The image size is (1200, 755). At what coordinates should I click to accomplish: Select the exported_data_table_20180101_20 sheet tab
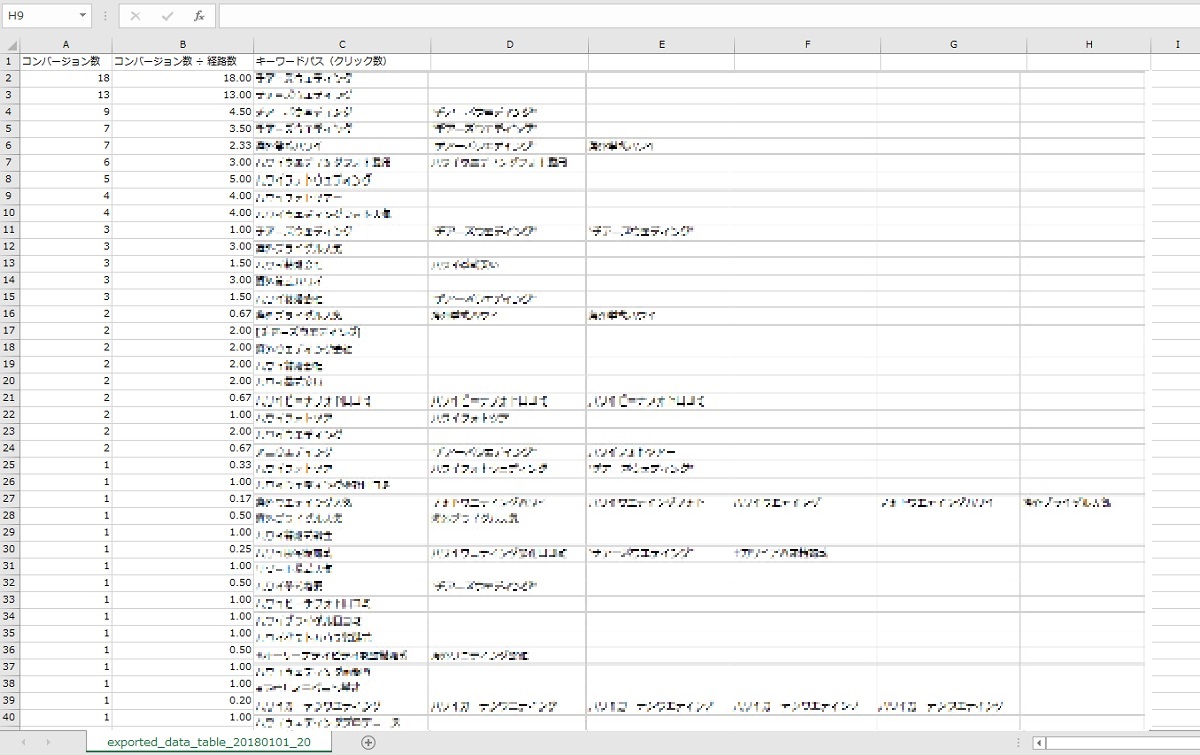pyautogui.click(x=209, y=742)
